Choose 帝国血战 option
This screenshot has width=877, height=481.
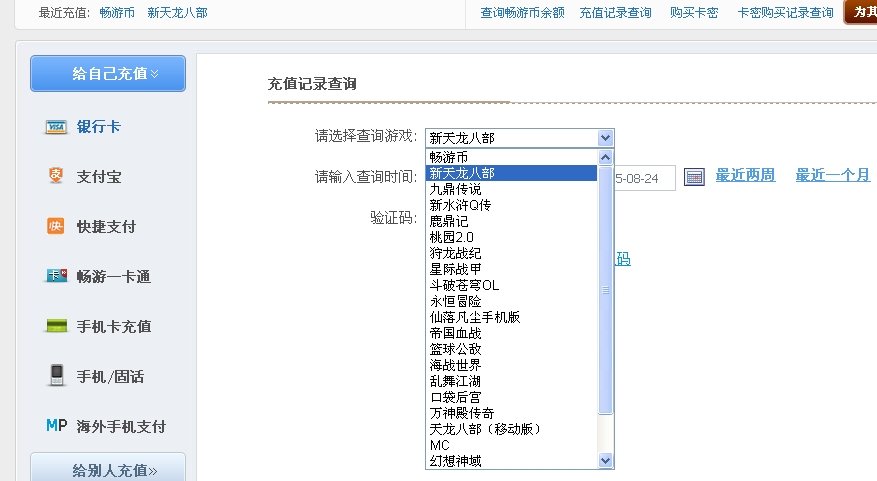coord(511,333)
